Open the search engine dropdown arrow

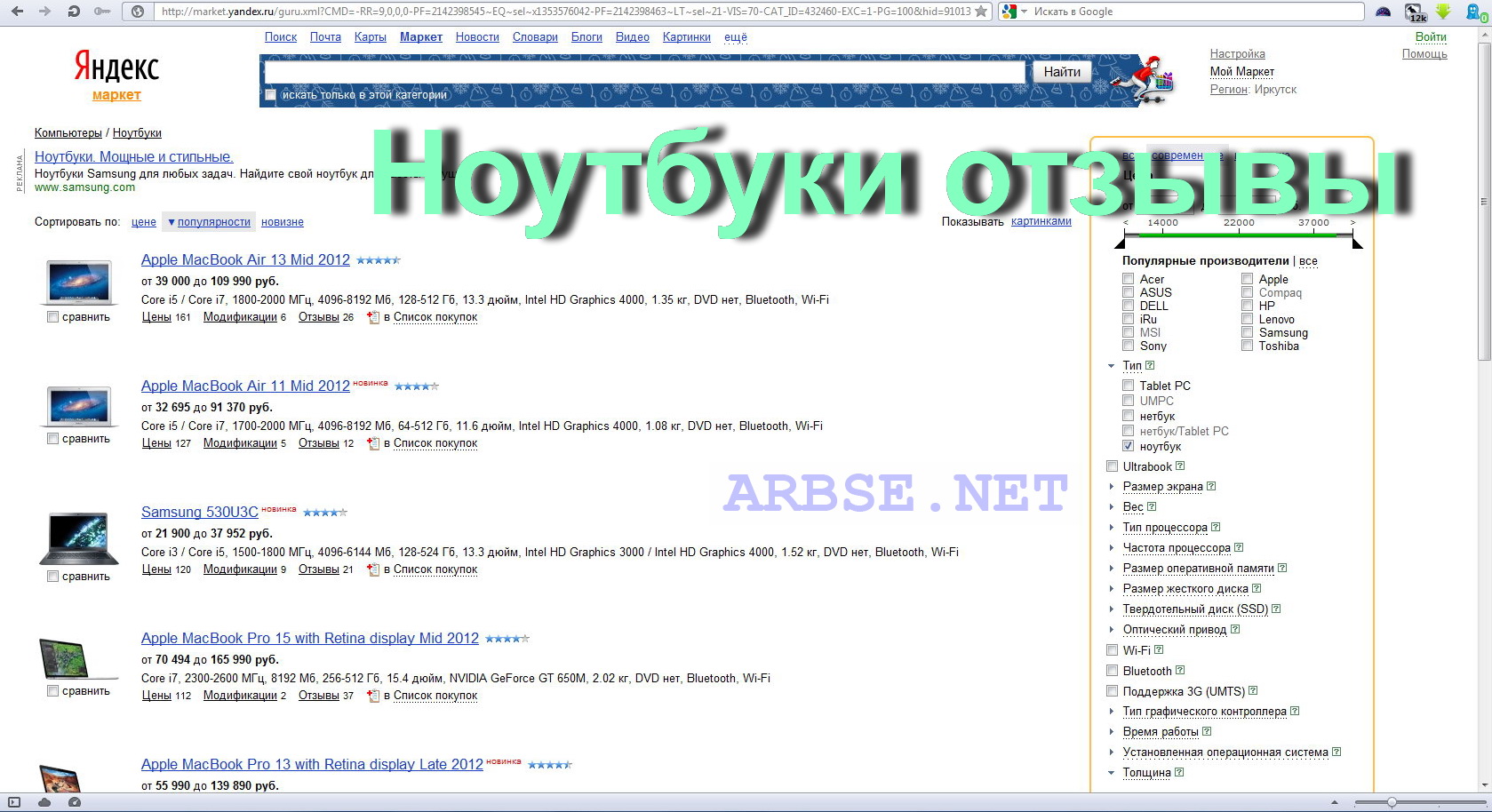(1024, 12)
